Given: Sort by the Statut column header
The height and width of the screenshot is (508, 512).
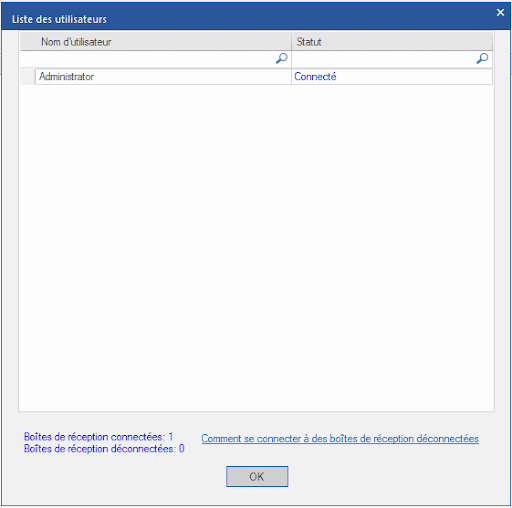Looking at the screenshot, I should (x=392, y=42).
